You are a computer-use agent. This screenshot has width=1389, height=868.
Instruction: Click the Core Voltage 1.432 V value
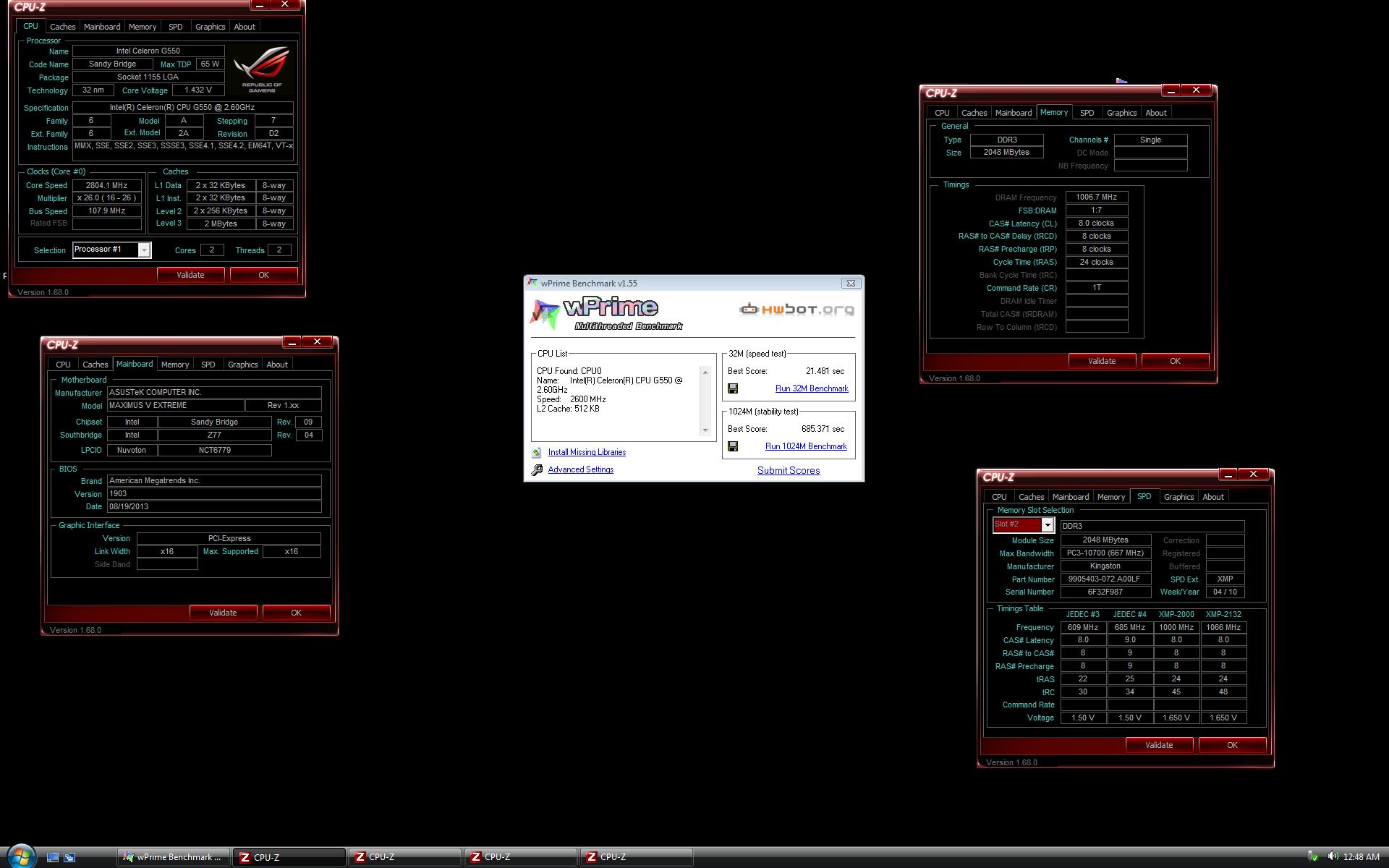coord(198,90)
